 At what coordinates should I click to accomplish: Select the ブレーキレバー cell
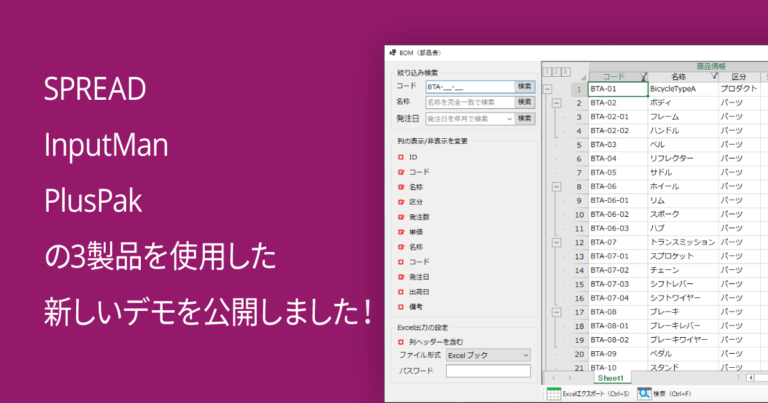tap(683, 326)
